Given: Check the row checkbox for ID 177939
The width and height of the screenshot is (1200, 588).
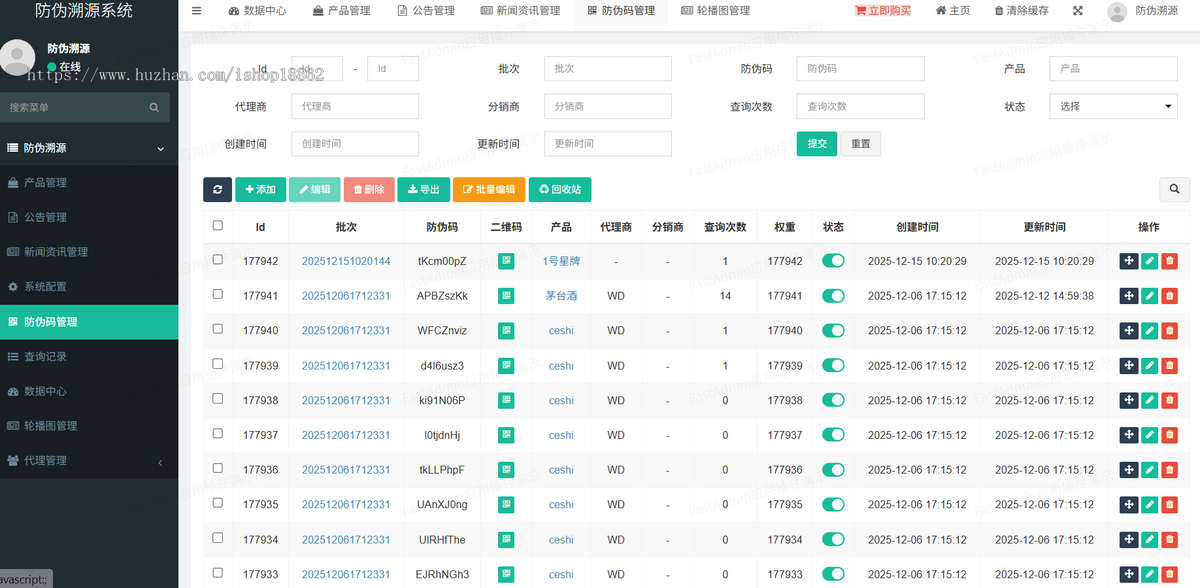Looking at the screenshot, I should 217,366.
